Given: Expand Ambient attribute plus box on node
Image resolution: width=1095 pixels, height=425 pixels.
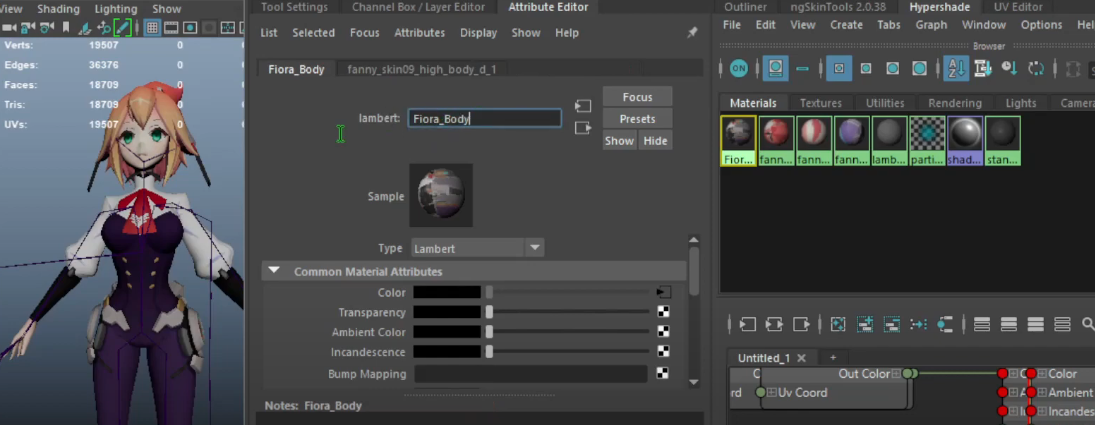Looking at the screenshot, I should point(1042,393).
